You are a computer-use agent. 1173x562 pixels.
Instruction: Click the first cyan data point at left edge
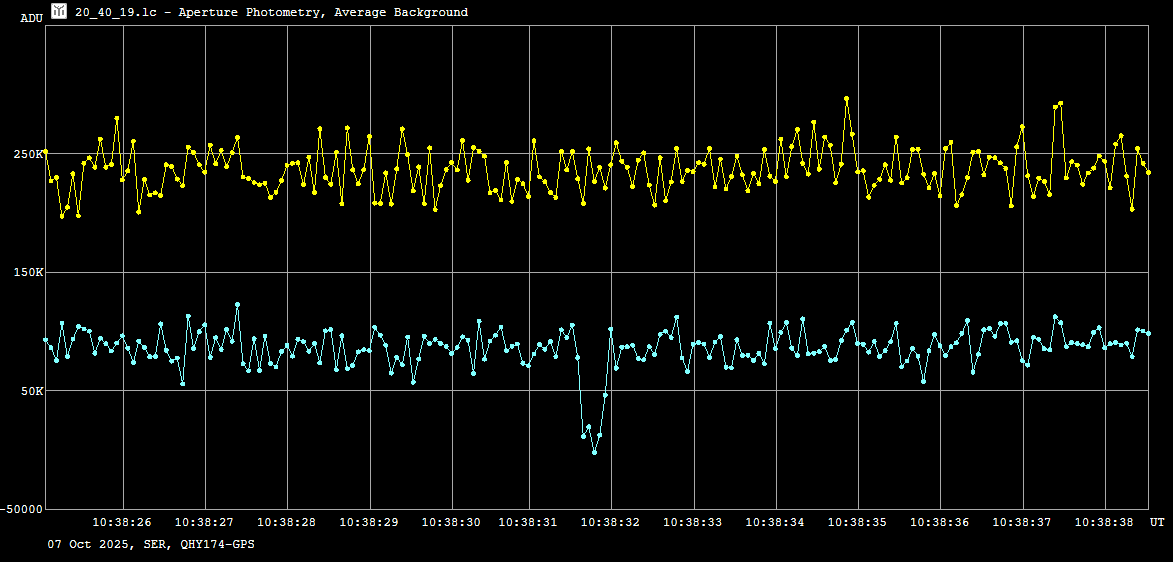46,340
